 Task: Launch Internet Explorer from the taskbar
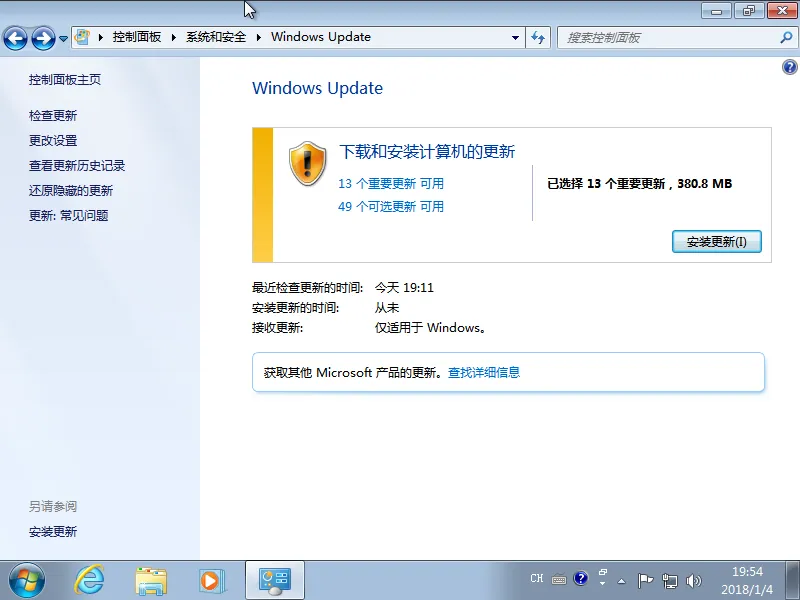click(x=89, y=579)
